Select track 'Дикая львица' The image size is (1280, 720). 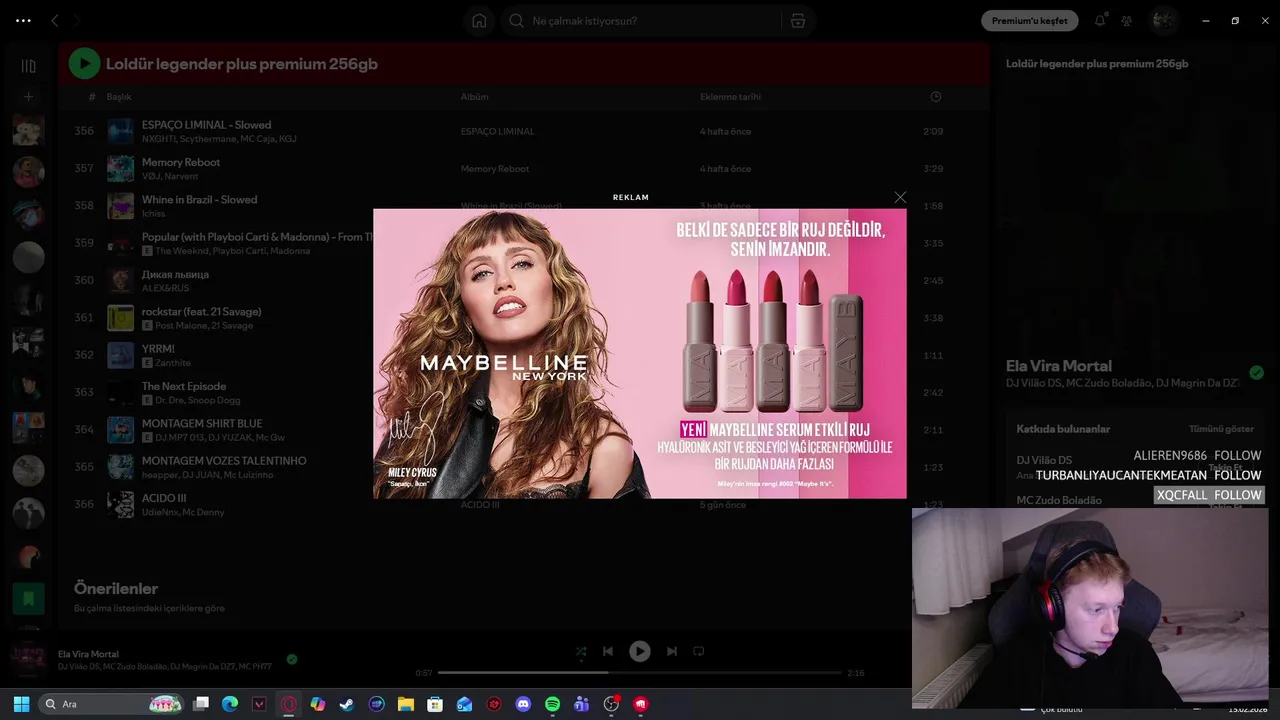[x=175, y=274]
